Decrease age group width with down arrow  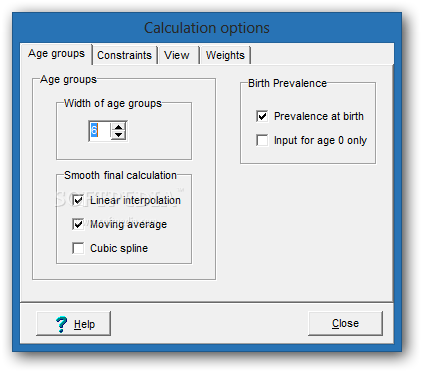click(118, 135)
